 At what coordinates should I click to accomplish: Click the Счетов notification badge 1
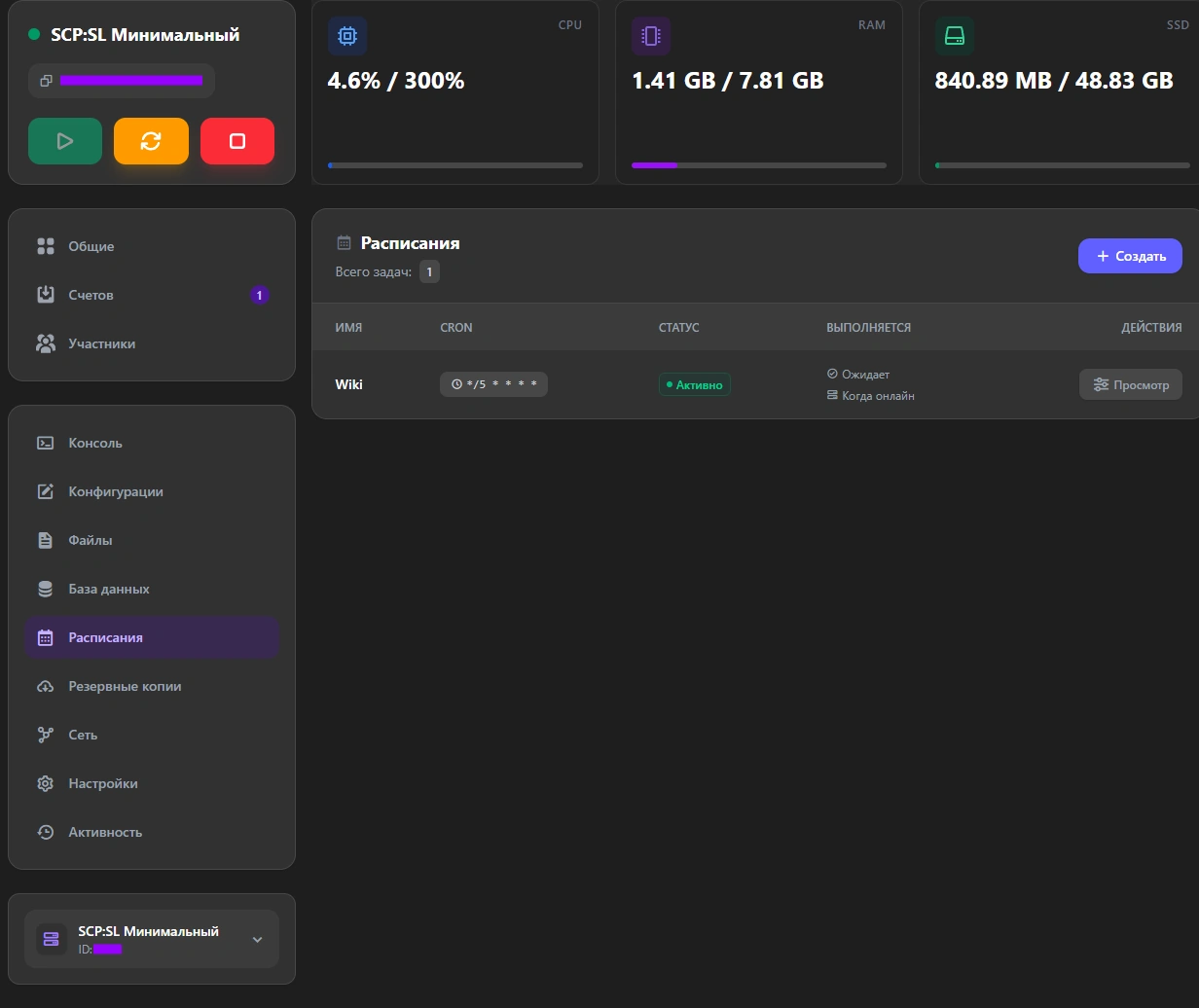click(260, 295)
